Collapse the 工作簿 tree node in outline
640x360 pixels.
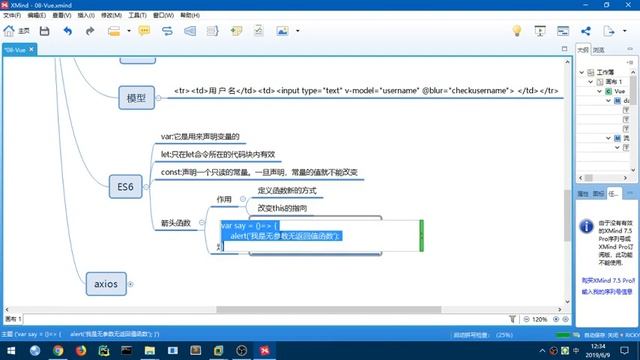tap(582, 72)
